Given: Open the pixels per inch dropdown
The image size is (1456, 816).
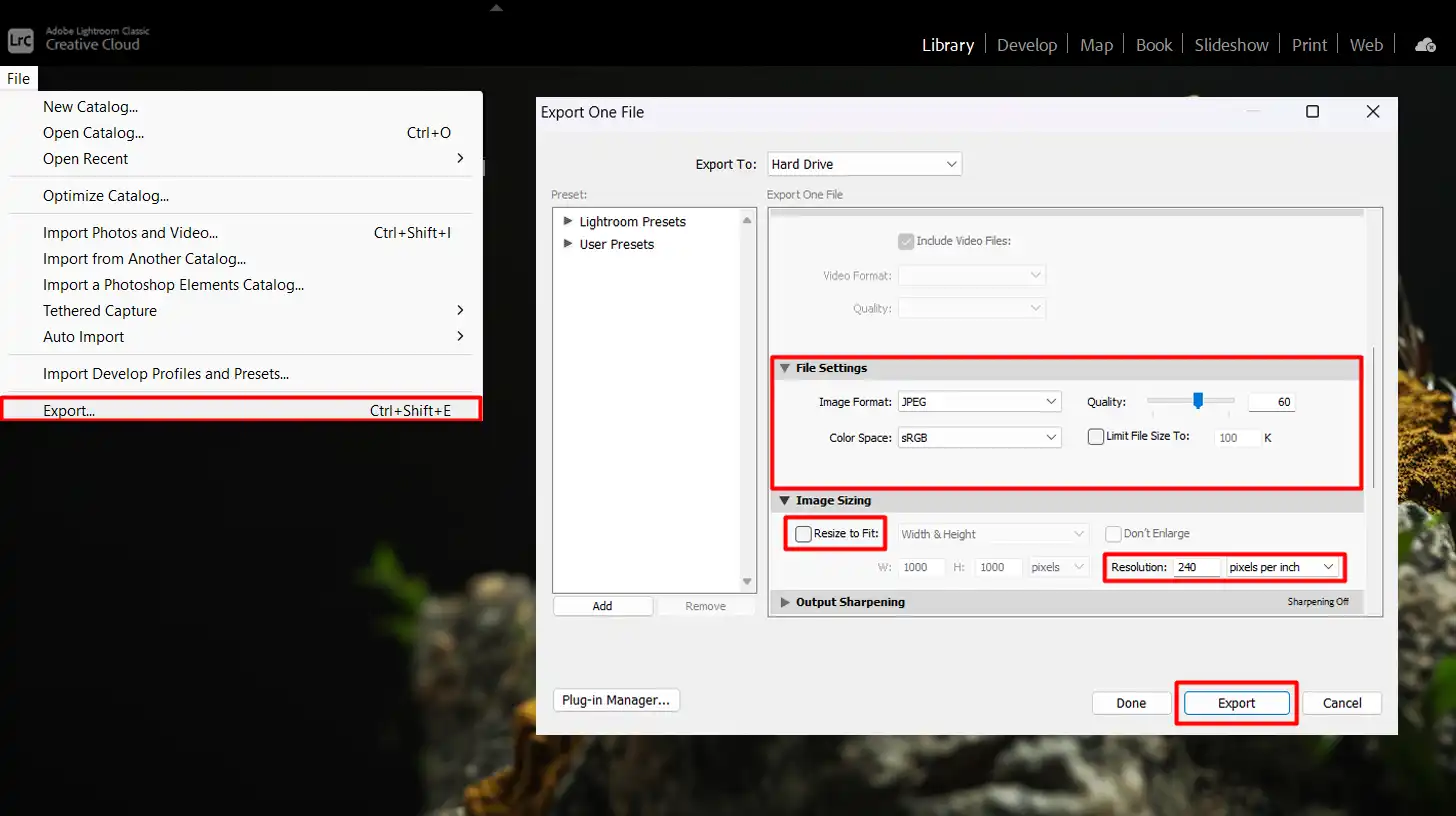Looking at the screenshot, I should [1282, 567].
